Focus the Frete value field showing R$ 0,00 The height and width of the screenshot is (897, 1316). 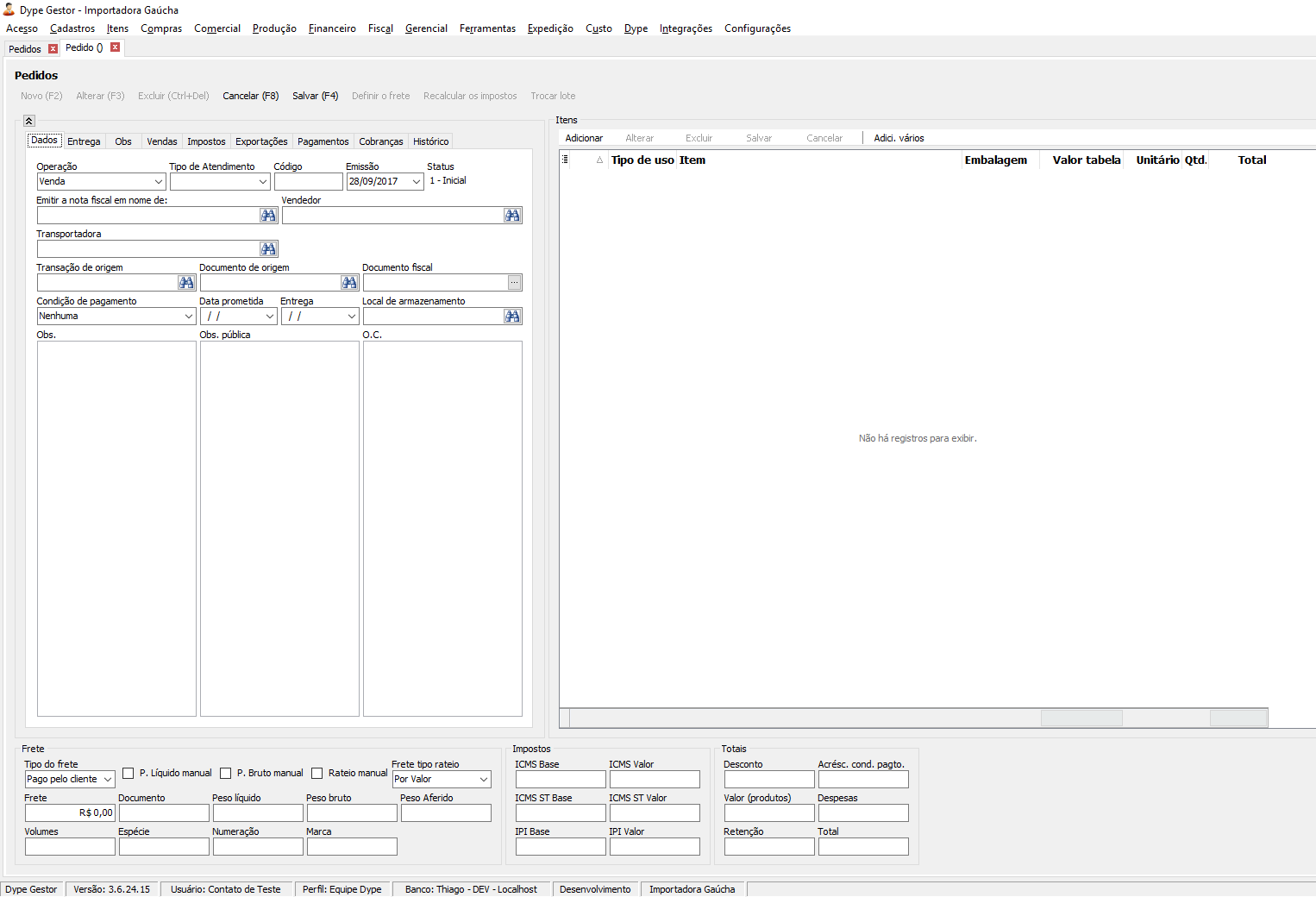click(x=70, y=813)
